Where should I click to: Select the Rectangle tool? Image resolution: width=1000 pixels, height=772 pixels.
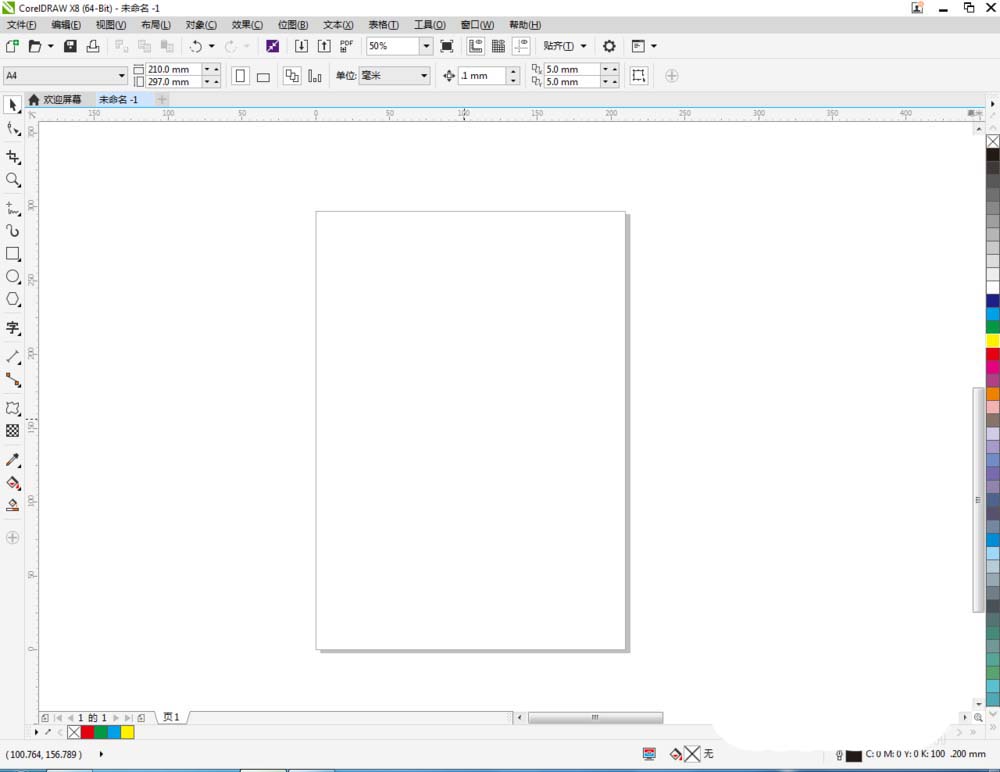coord(13,254)
